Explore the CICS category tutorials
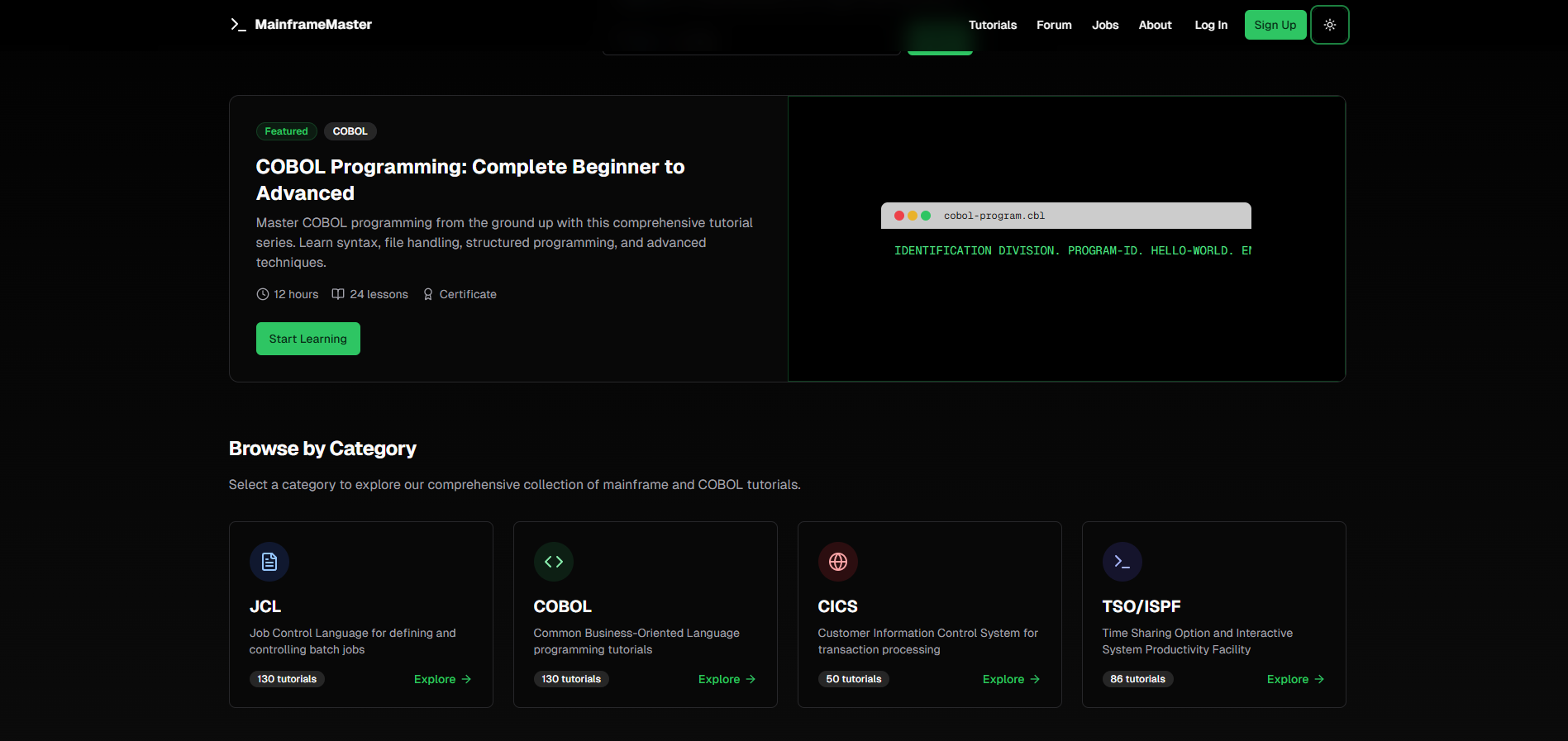This screenshot has height=741, width=1568. pos(1011,679)
